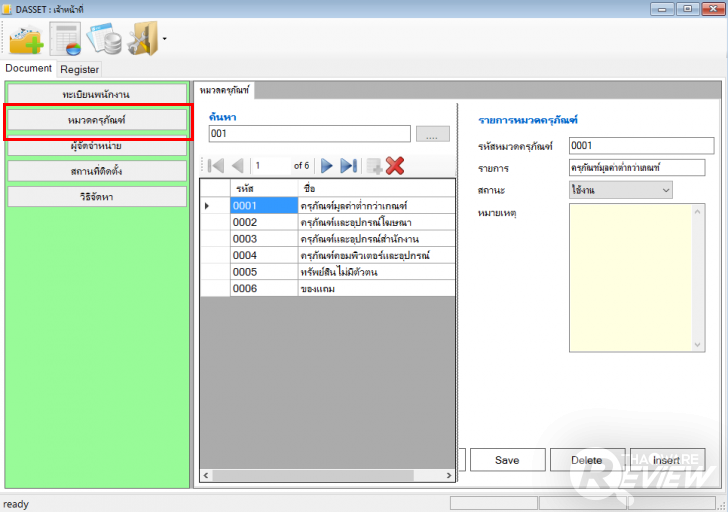Click the รหัสหมวดครุภัณฑ์ code field
728x512 pixels.
point(641,146)
